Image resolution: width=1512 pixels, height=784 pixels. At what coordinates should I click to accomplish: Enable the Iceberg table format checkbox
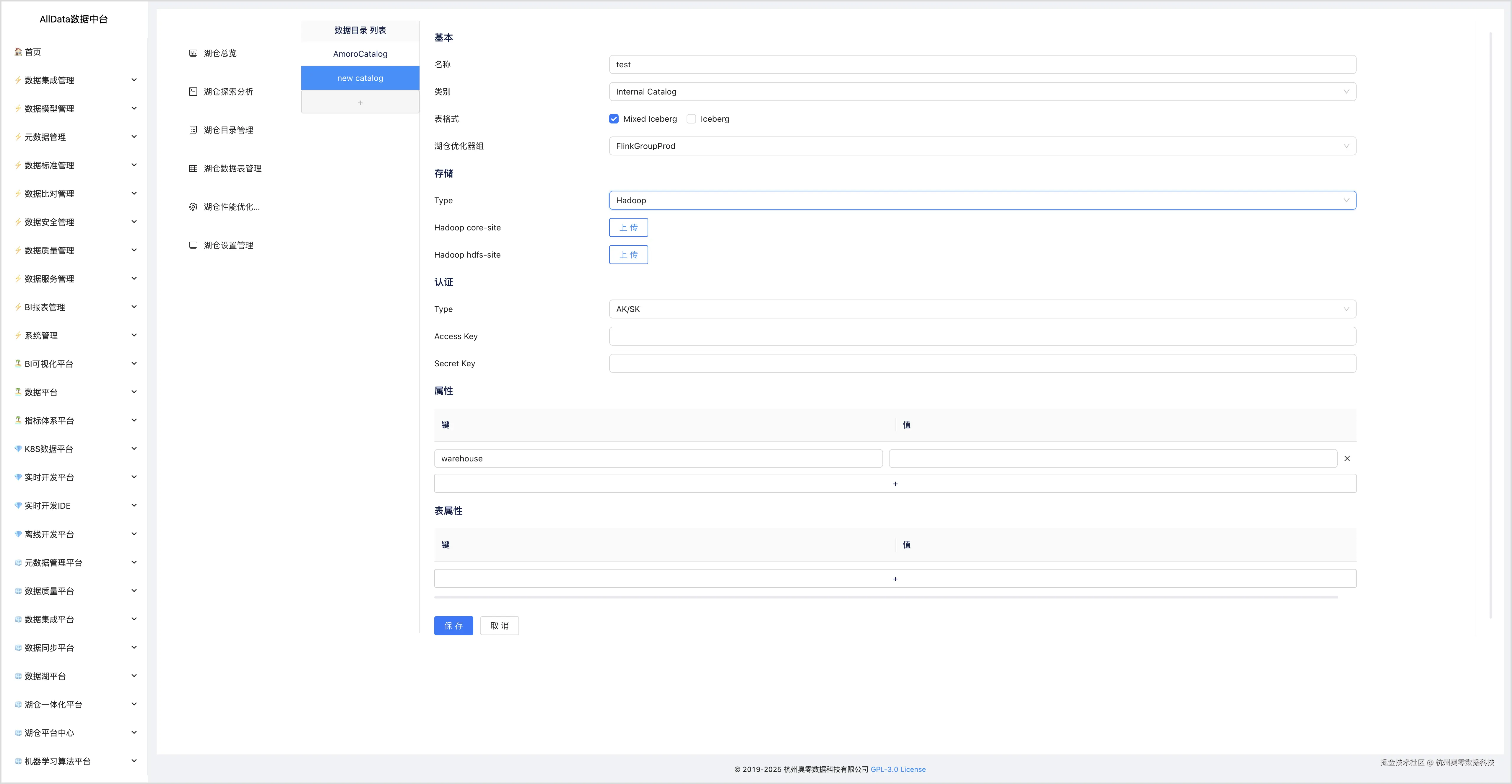691,119
